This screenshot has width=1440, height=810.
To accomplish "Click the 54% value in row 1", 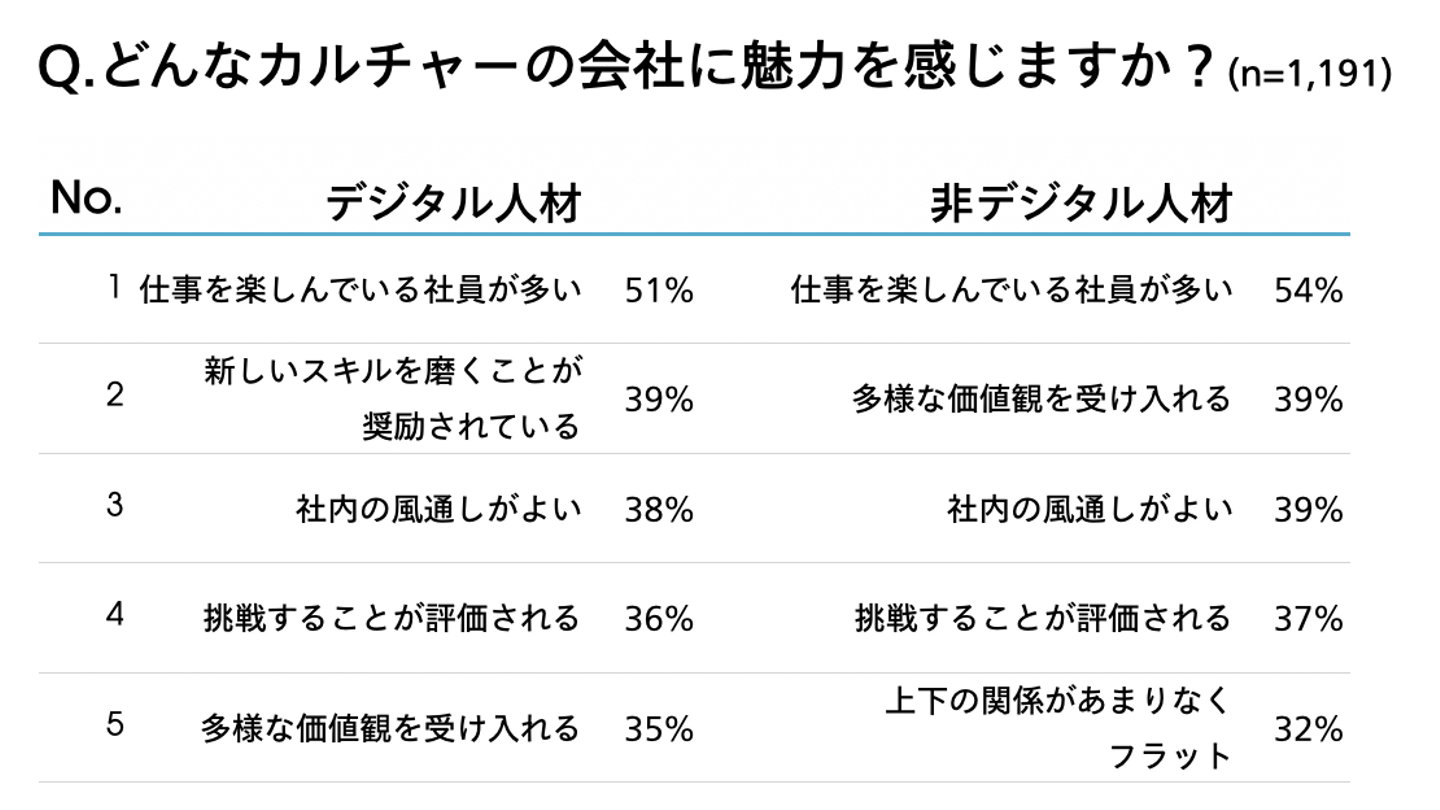I will coord(1308,291).
